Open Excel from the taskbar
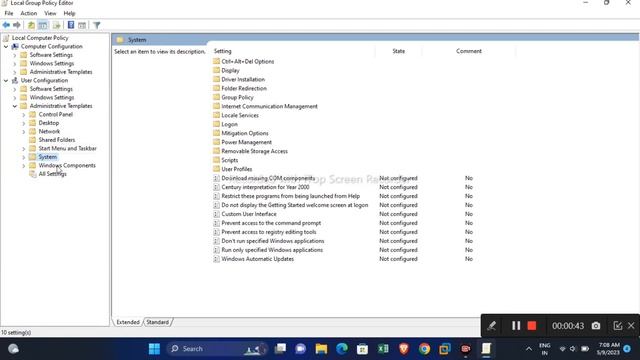640x360 pixels. coord(383,349)
